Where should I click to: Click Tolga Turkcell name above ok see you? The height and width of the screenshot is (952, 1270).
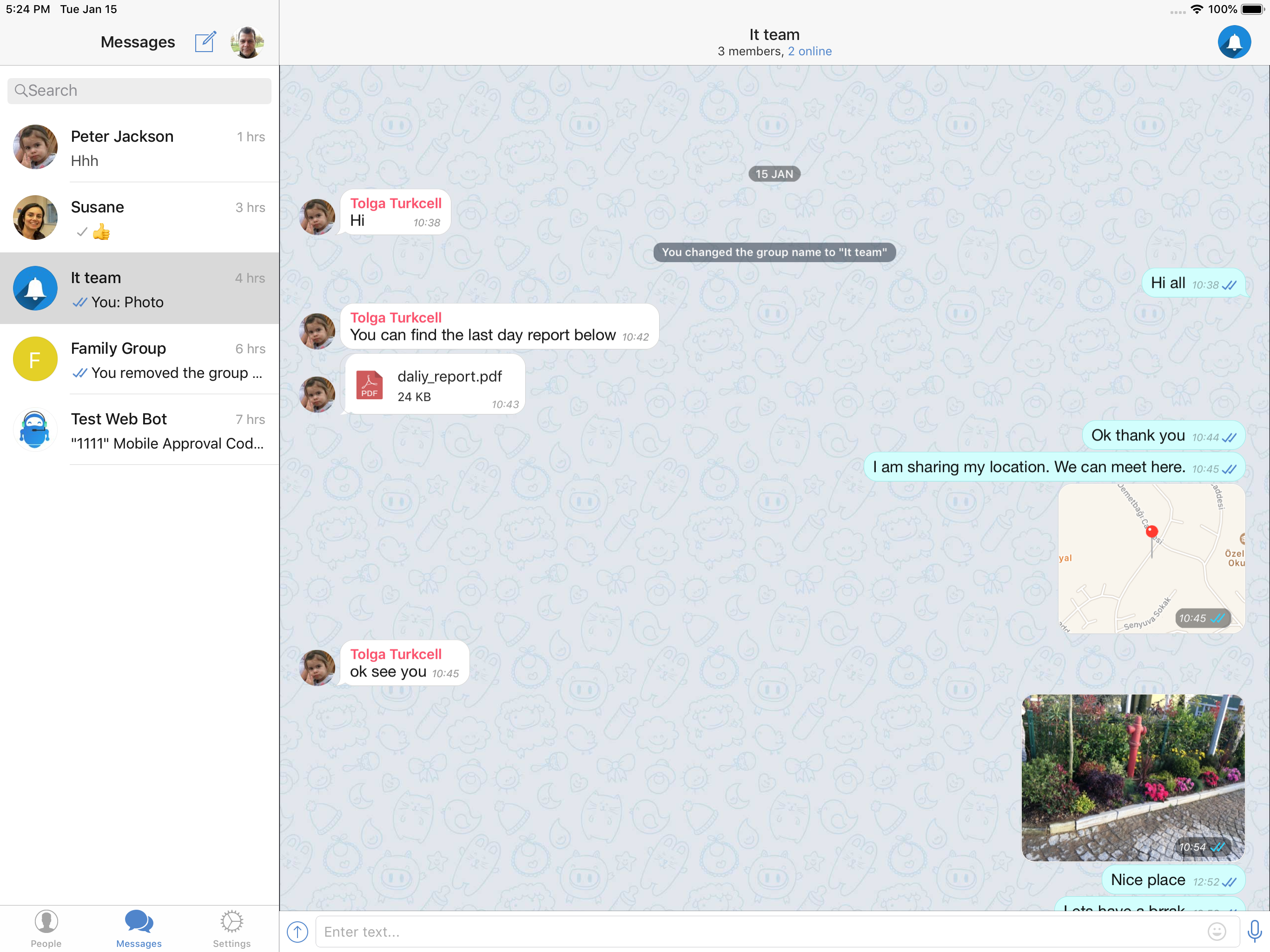point(396,654)
